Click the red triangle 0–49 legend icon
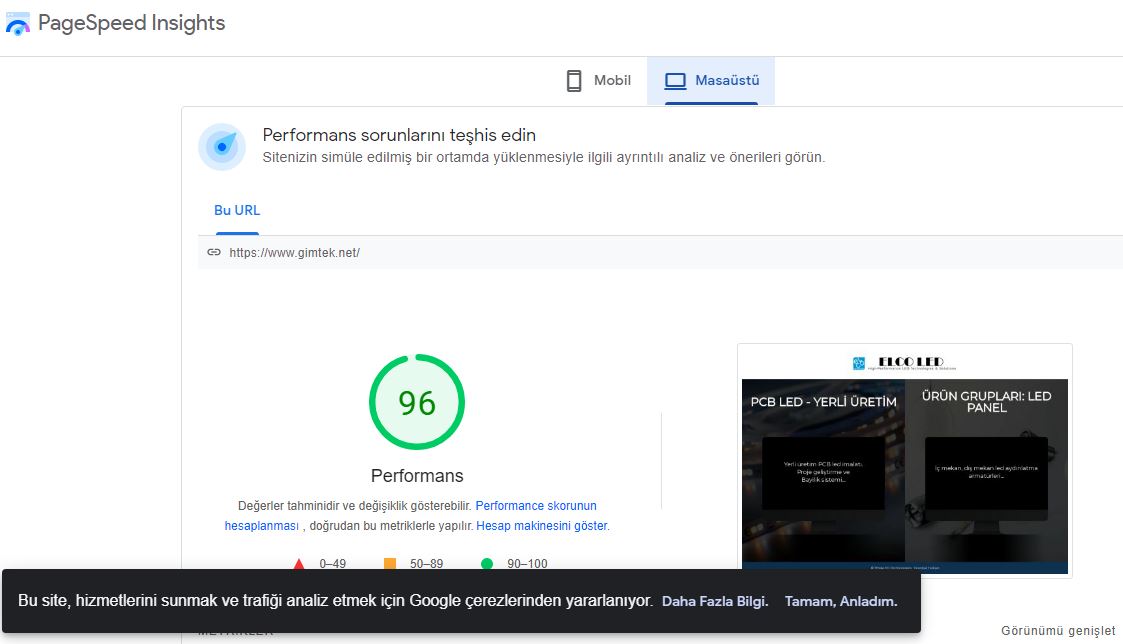Screen dimensions: 1123x644 click(299, 564)
